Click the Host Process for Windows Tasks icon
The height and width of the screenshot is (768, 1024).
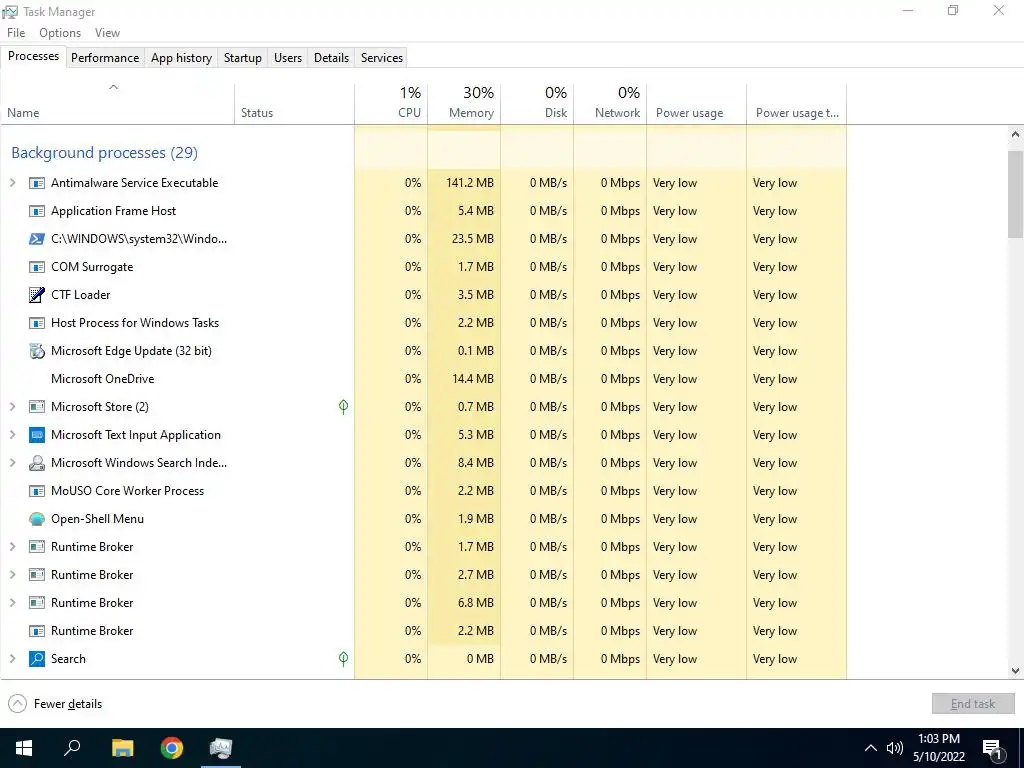[37, 323]
